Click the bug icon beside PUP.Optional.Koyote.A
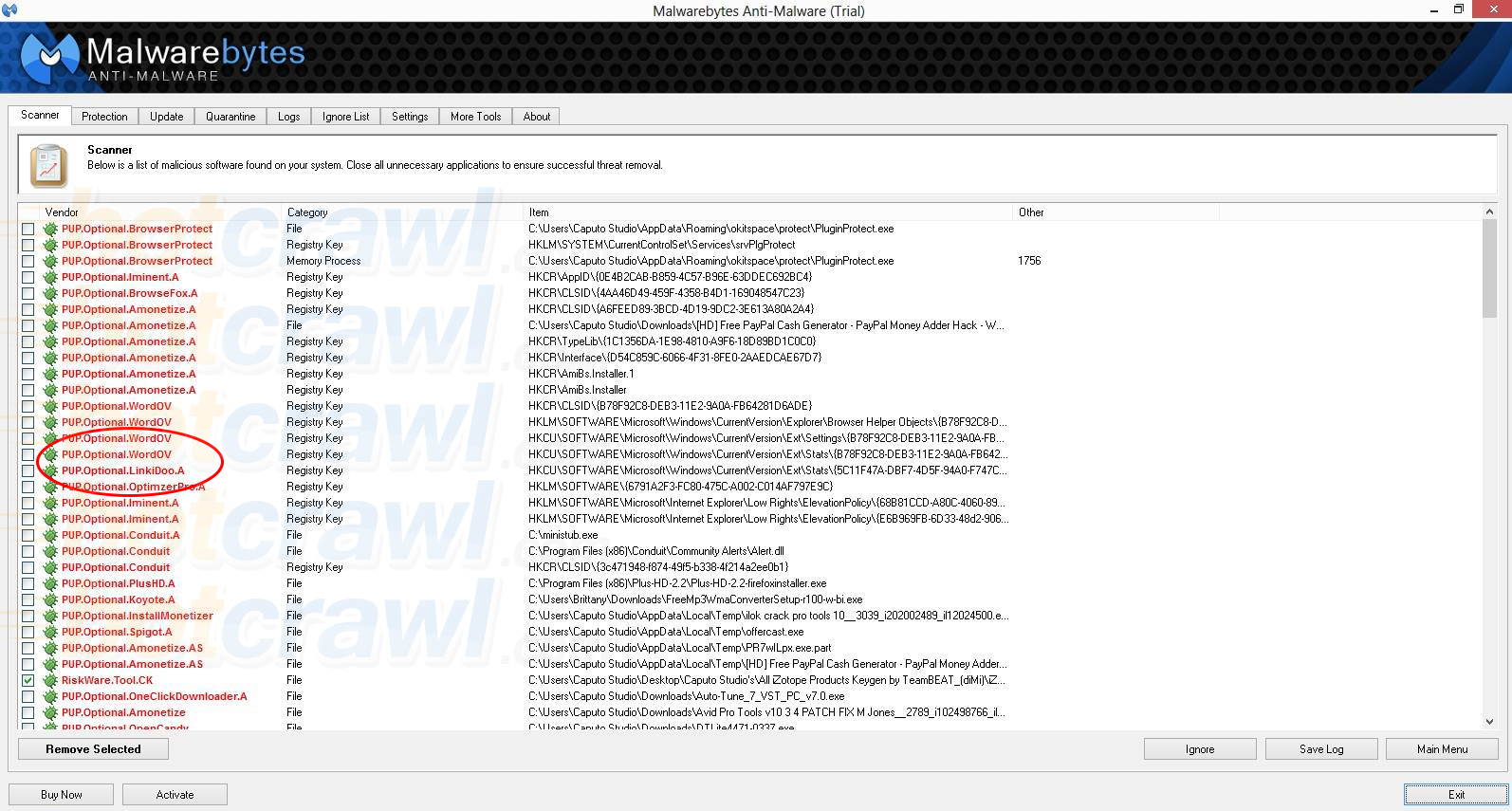This screenshot has width=1512, height=811. click(50, 599)
